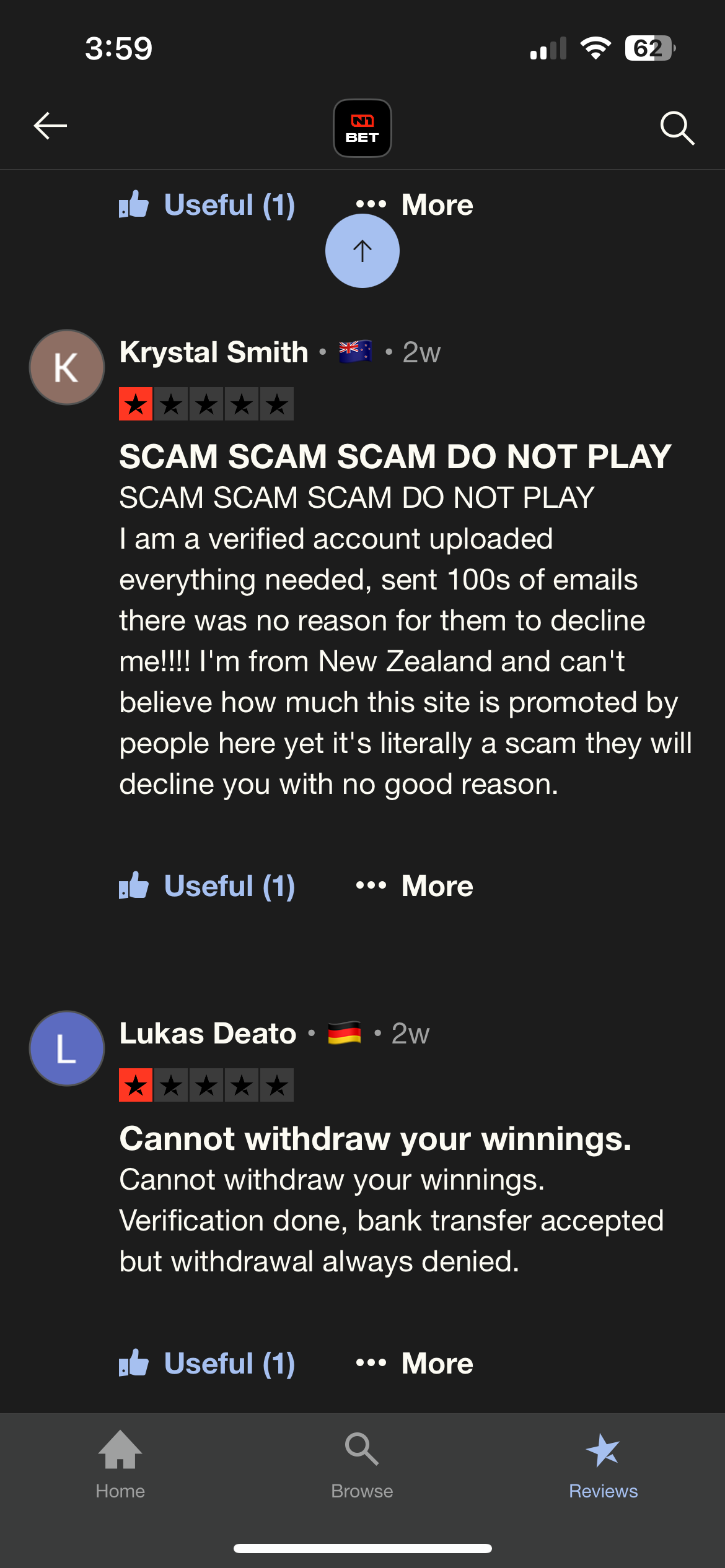The width and height of the screenshot is (725, 1568).
Task: Toggle Useful on the topmost review
Action: coord(207,205)
